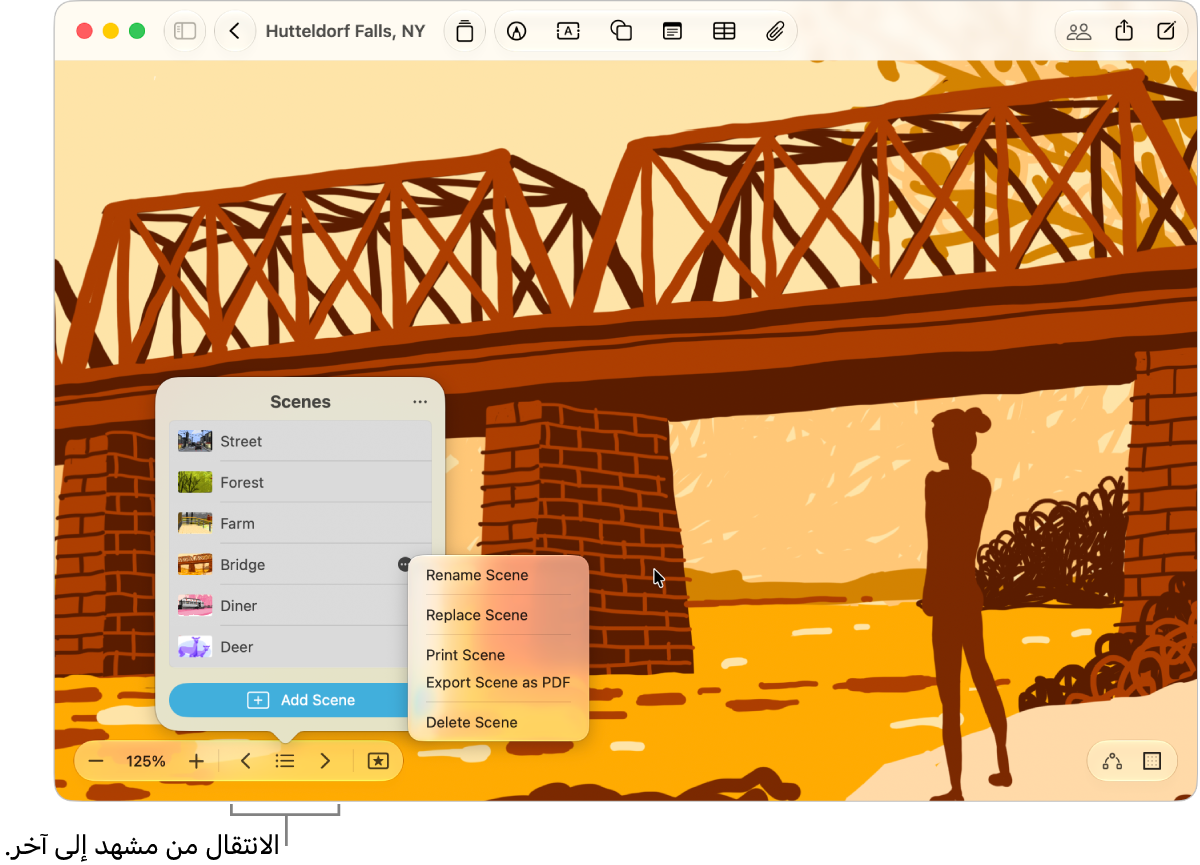Viewport: 1200px width, 865px height.
Task: Go to the previous scene
Action: [x=246, y=761]
